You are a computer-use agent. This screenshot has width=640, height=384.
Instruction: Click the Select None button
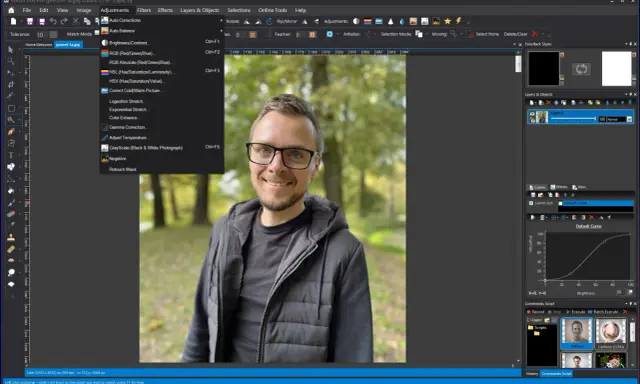pyautogui.click(x=483, y=34)
